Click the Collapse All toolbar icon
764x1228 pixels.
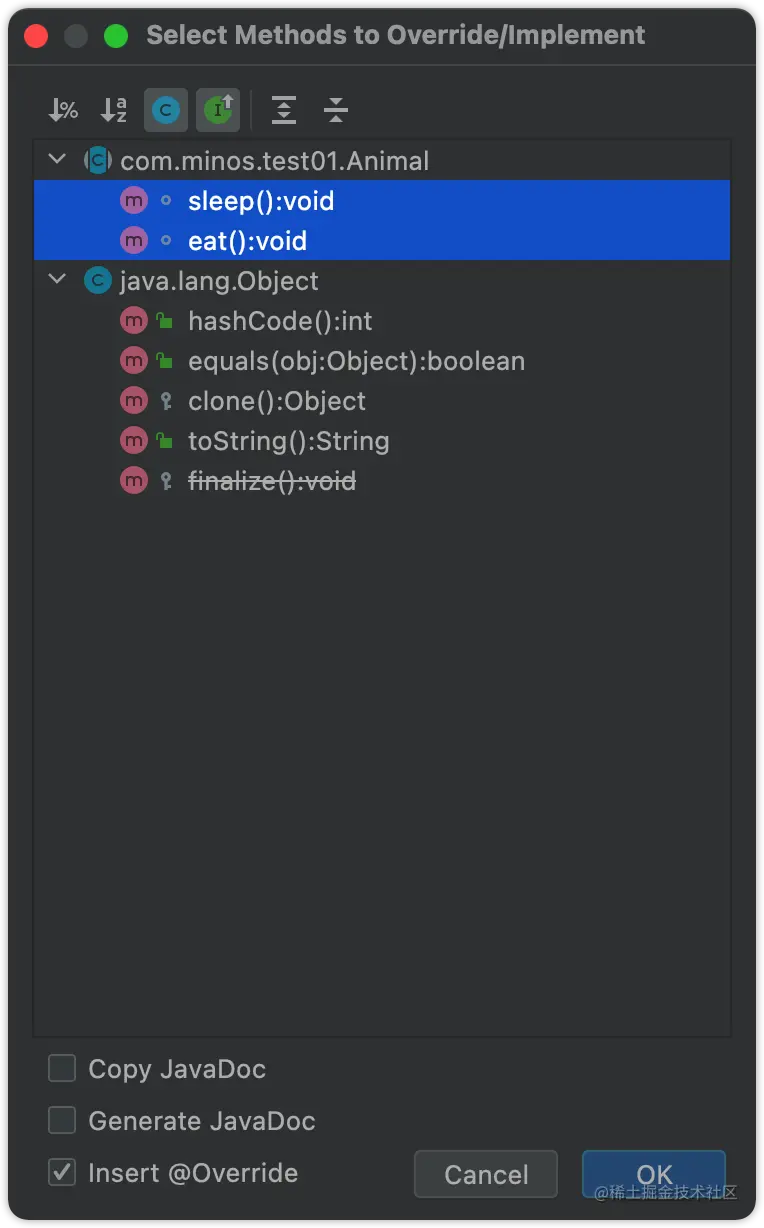336,110
